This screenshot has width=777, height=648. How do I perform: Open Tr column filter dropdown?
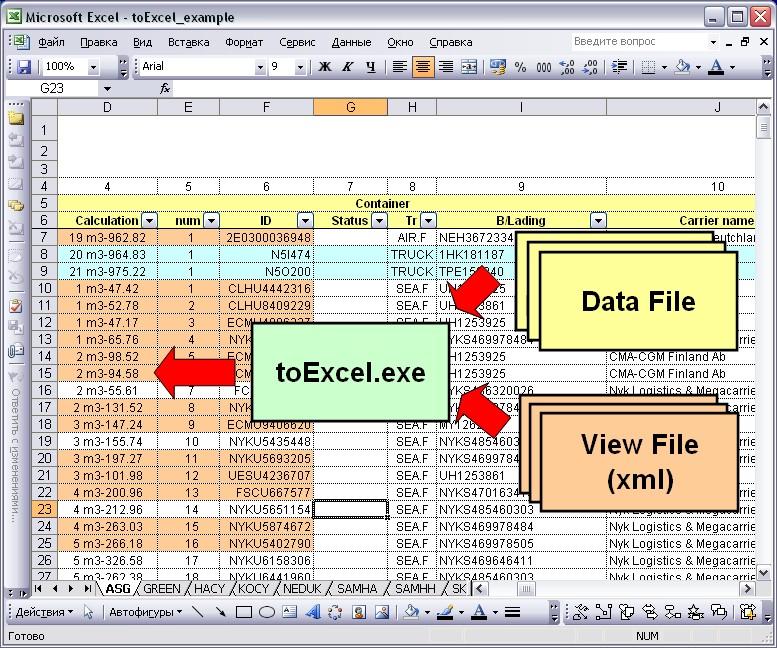428,220
